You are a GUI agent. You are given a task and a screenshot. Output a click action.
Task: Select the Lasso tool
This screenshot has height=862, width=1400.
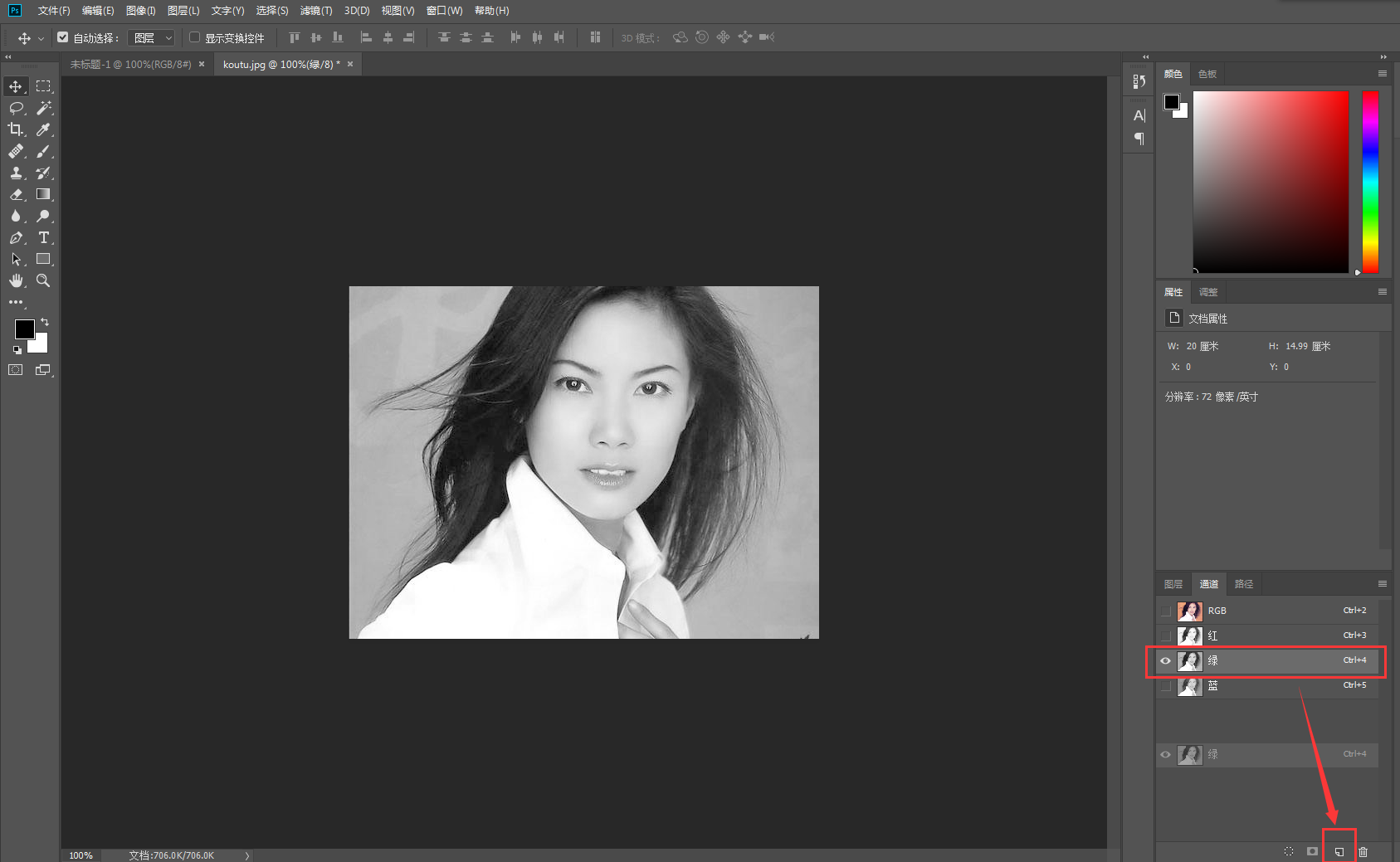[16, 108]
